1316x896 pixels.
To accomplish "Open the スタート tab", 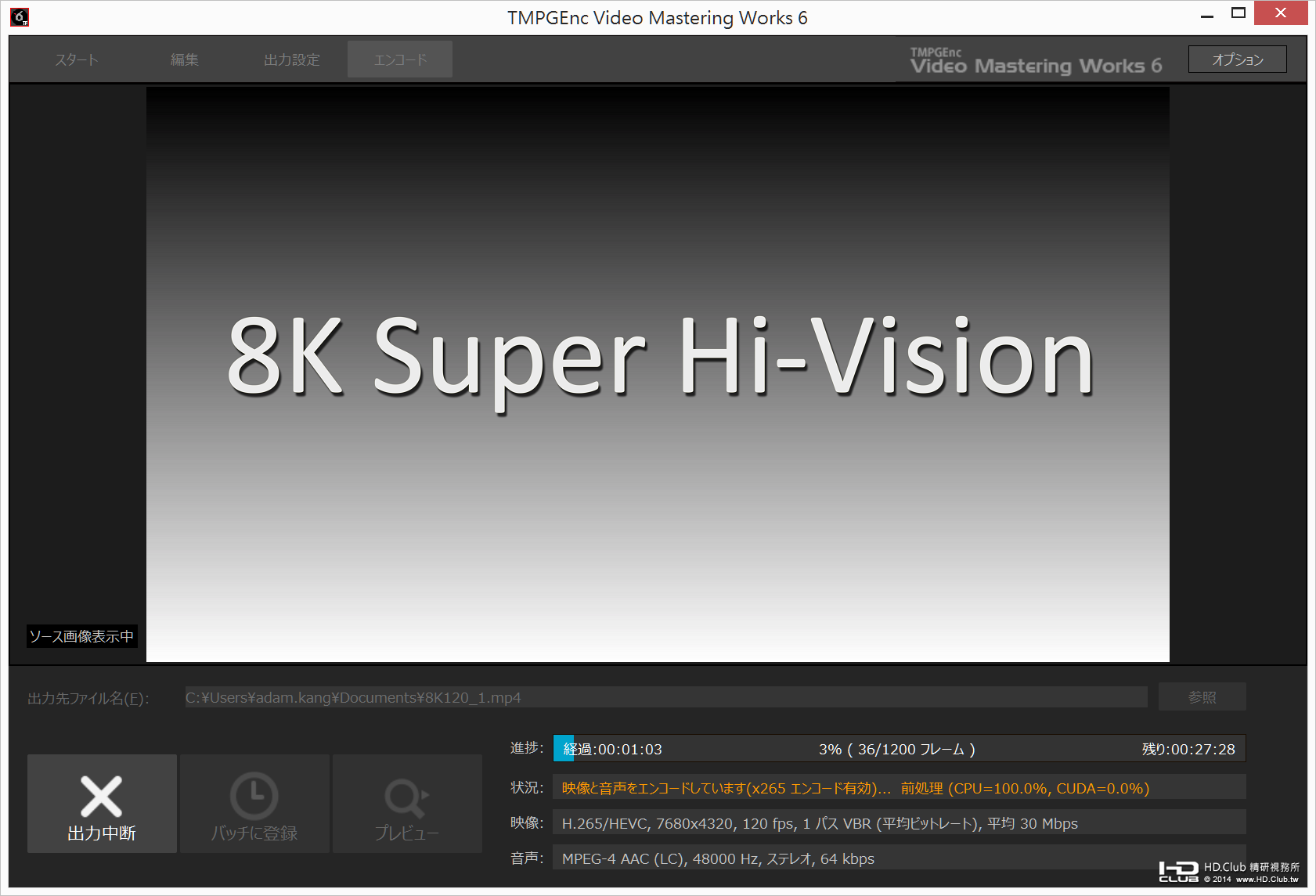I will coord(77,59).
